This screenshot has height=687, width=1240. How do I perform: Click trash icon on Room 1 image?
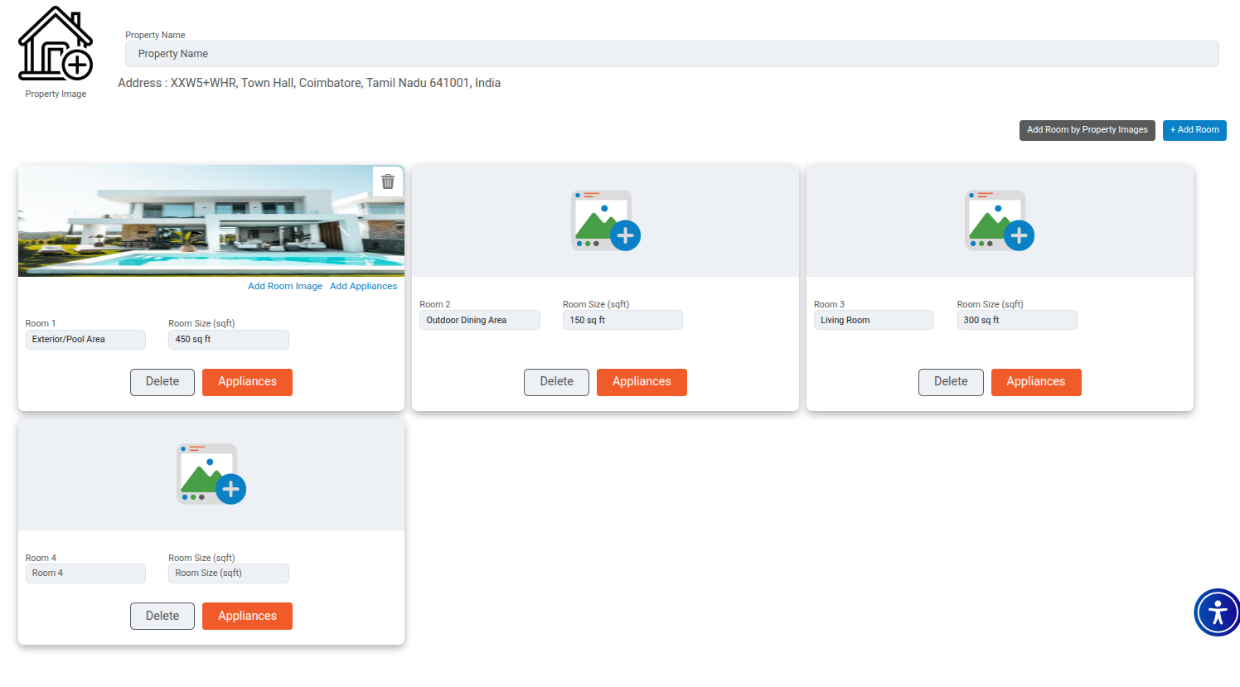click(388, 182)
